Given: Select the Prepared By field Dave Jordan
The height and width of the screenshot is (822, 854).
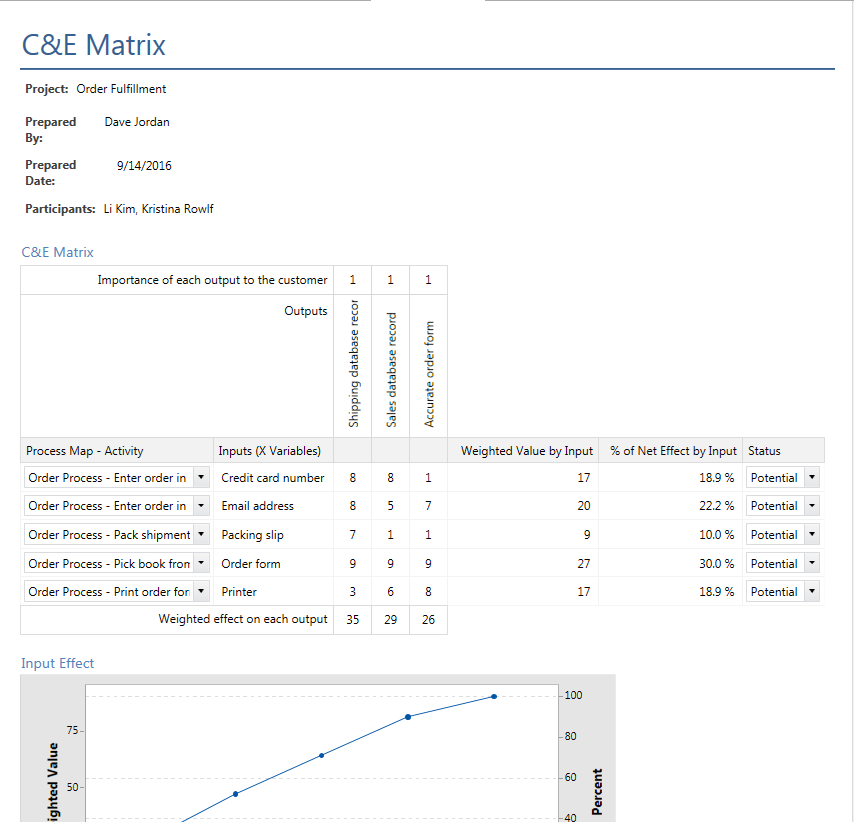Looking at the screenshot, I should 137,122.
